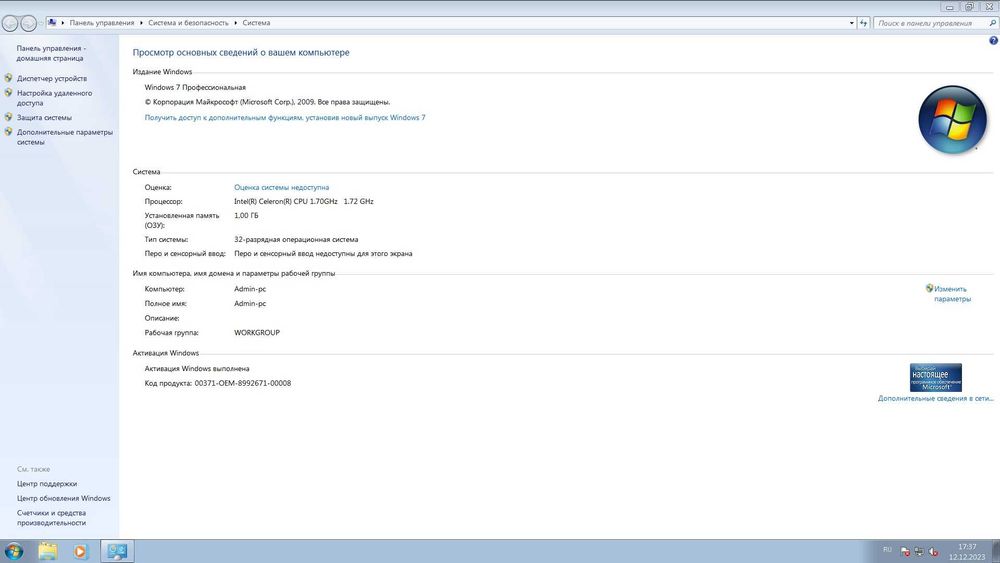1000x563 pixels.
Task: Expand arrow after Control Panel breadcrumb
Action: coord(141,23)
